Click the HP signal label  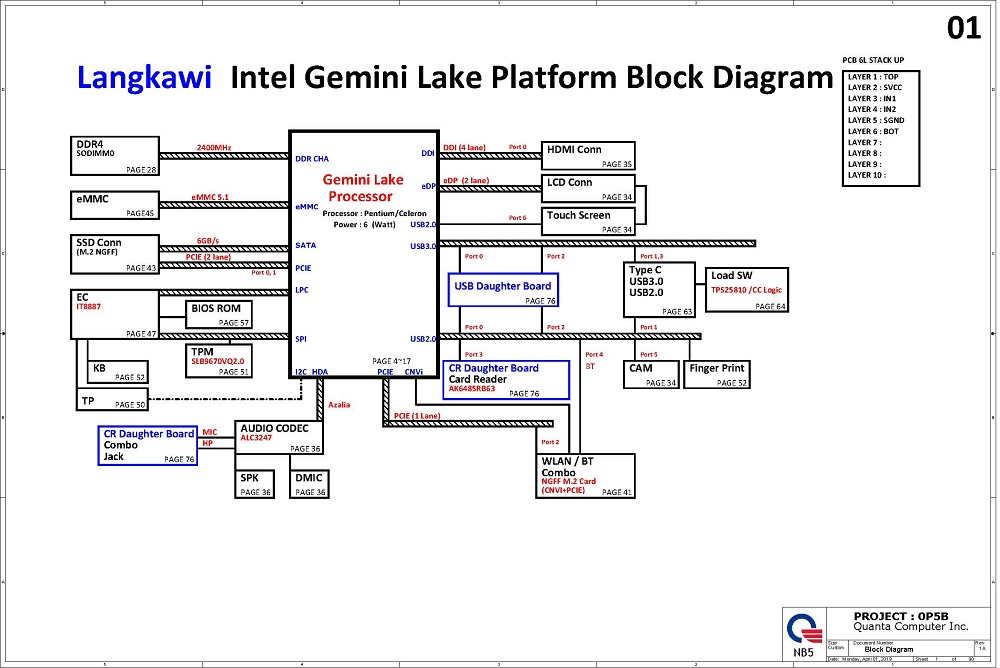point(208,443)
